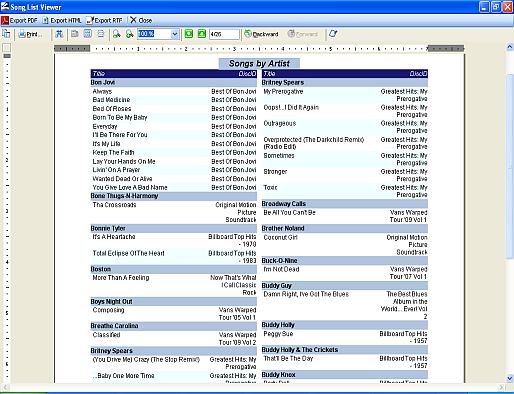Click the Close menu item
Image resolution: width=514 pixels, height=394 pixels.
tap(141, 21)
